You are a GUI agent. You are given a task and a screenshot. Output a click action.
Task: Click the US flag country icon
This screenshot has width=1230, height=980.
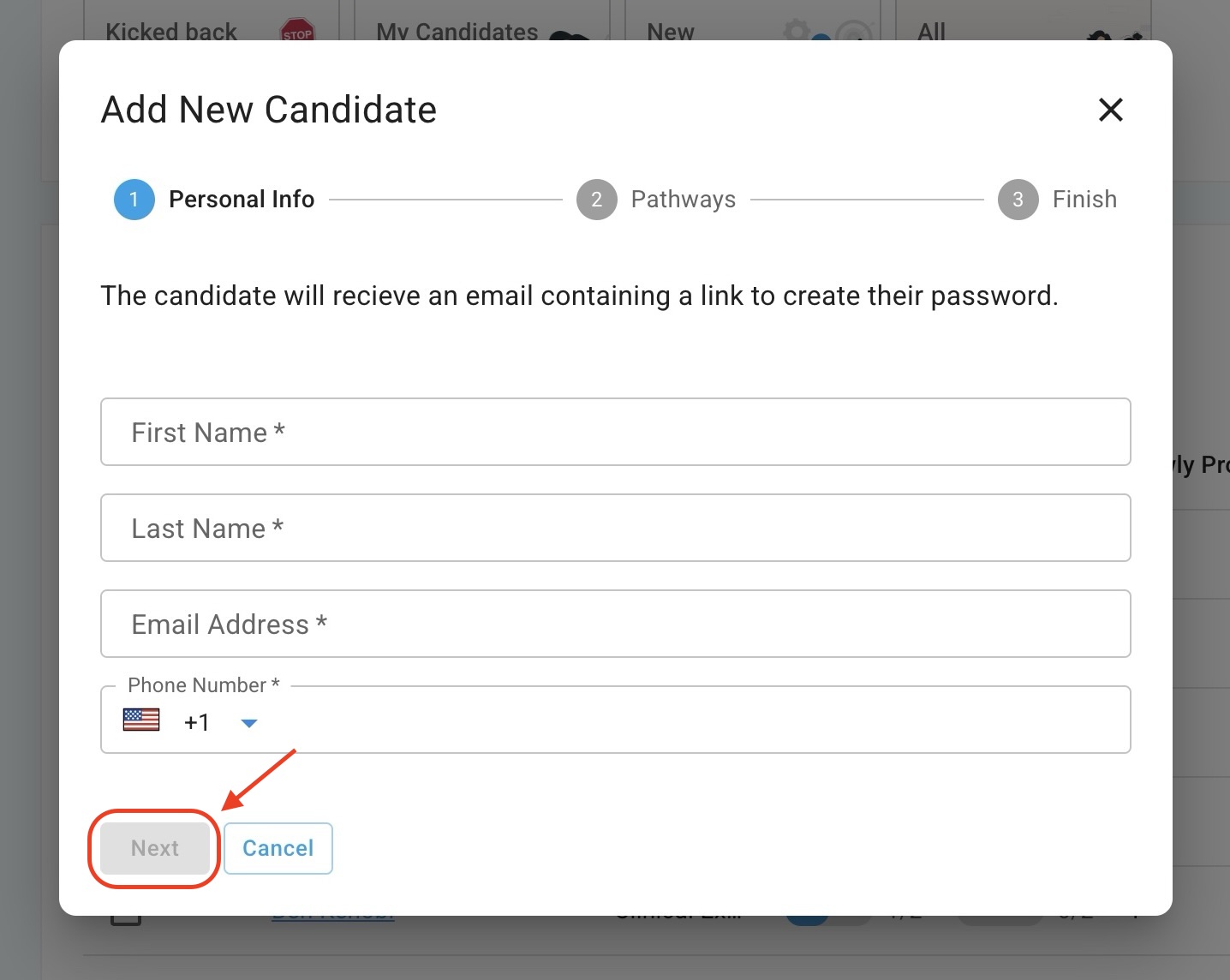click(x=141, y=720)
